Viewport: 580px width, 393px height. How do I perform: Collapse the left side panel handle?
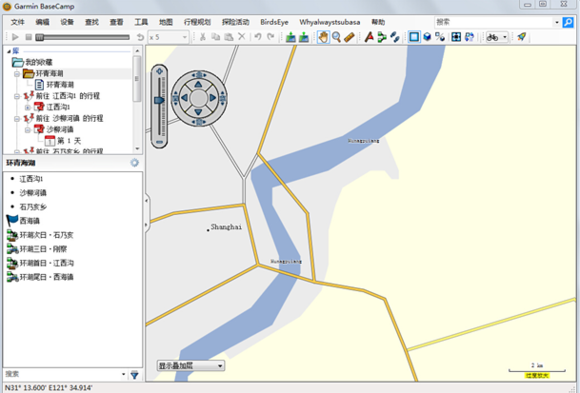[x=146, y=212]
